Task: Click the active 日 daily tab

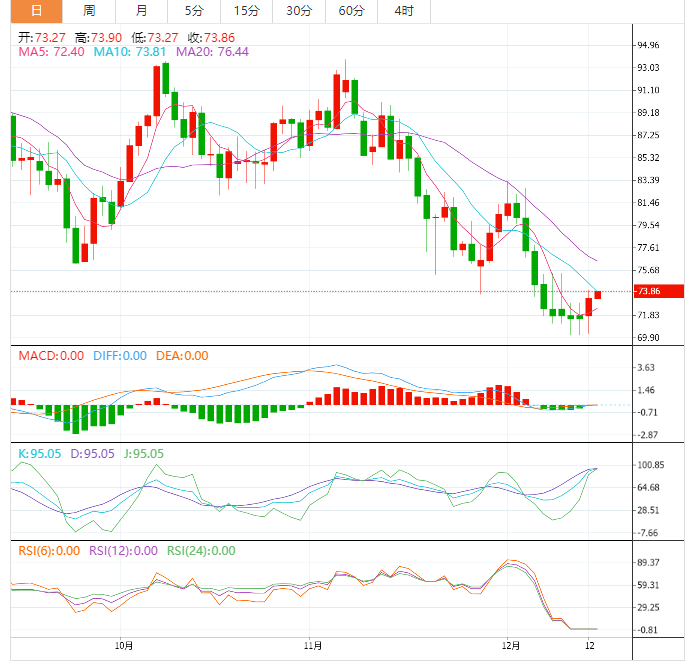Action: 36,11
